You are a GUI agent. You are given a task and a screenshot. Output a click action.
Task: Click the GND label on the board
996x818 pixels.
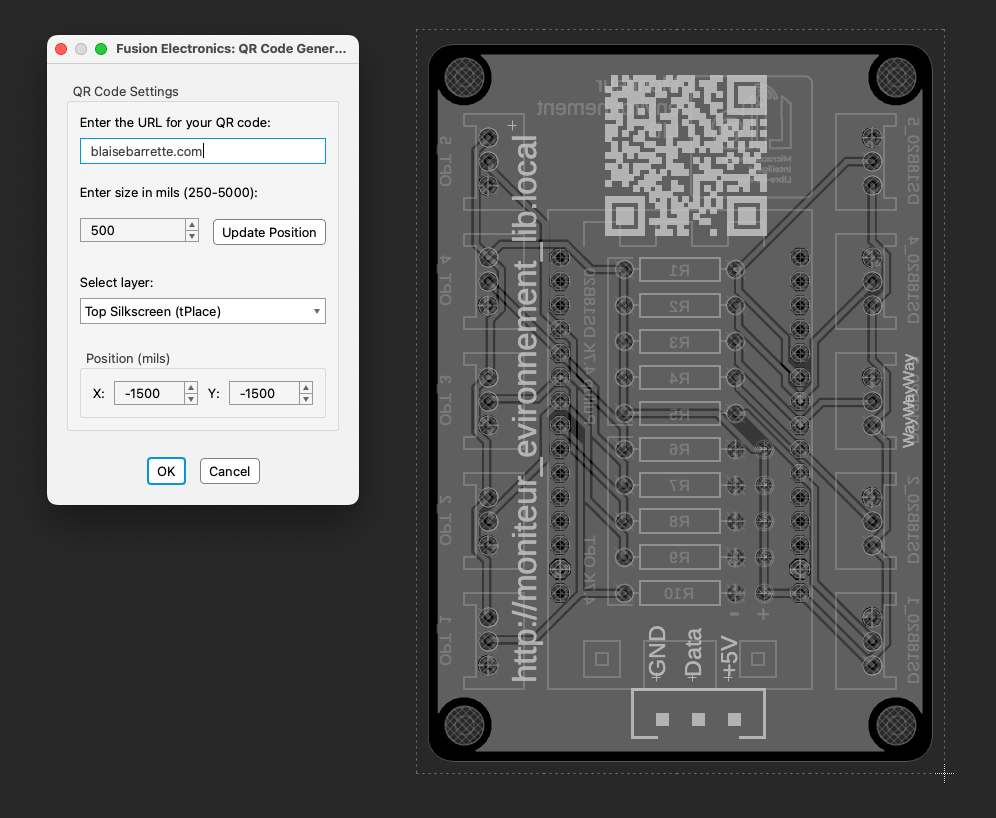pyautogui.click(x=657, y=652)
